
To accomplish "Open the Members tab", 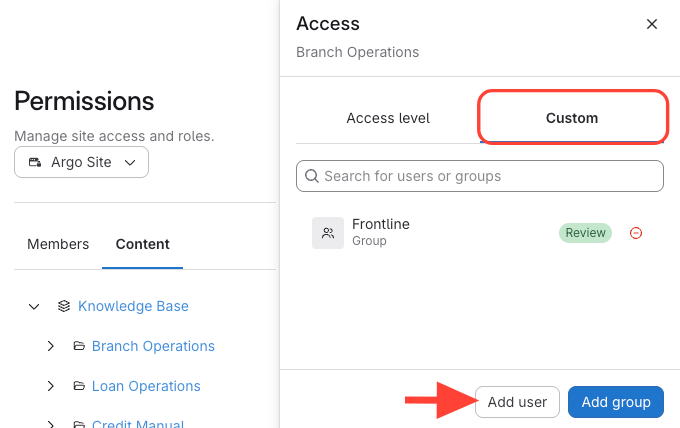I will (x=58, y=244).
